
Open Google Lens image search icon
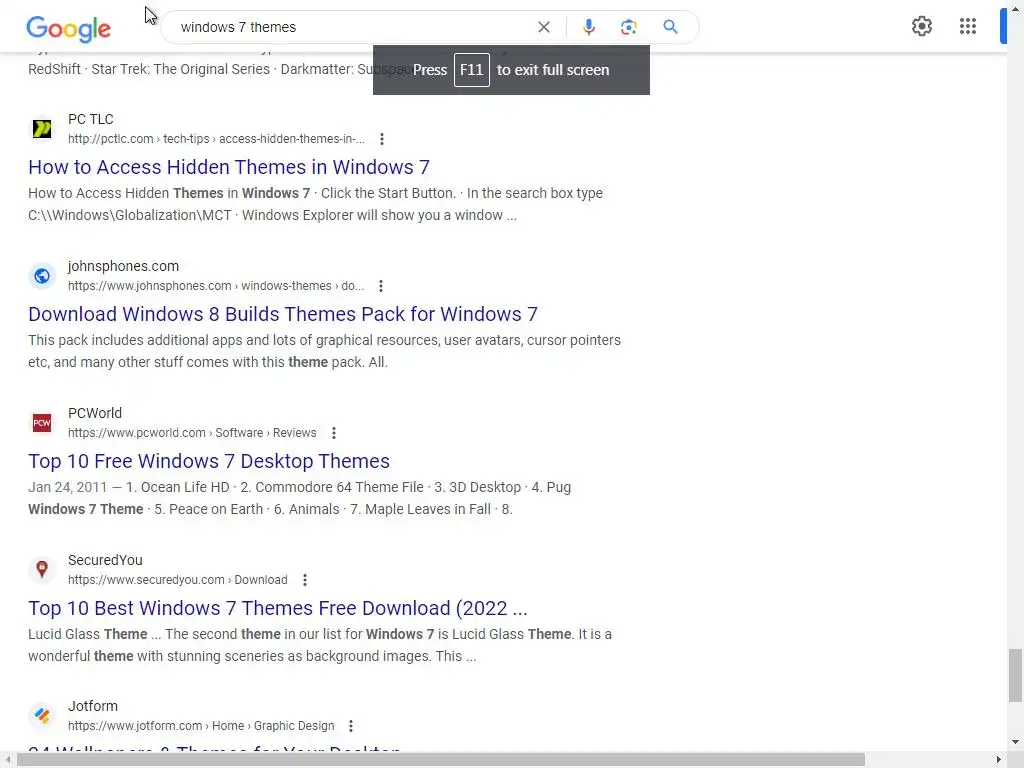coord(628,27)
